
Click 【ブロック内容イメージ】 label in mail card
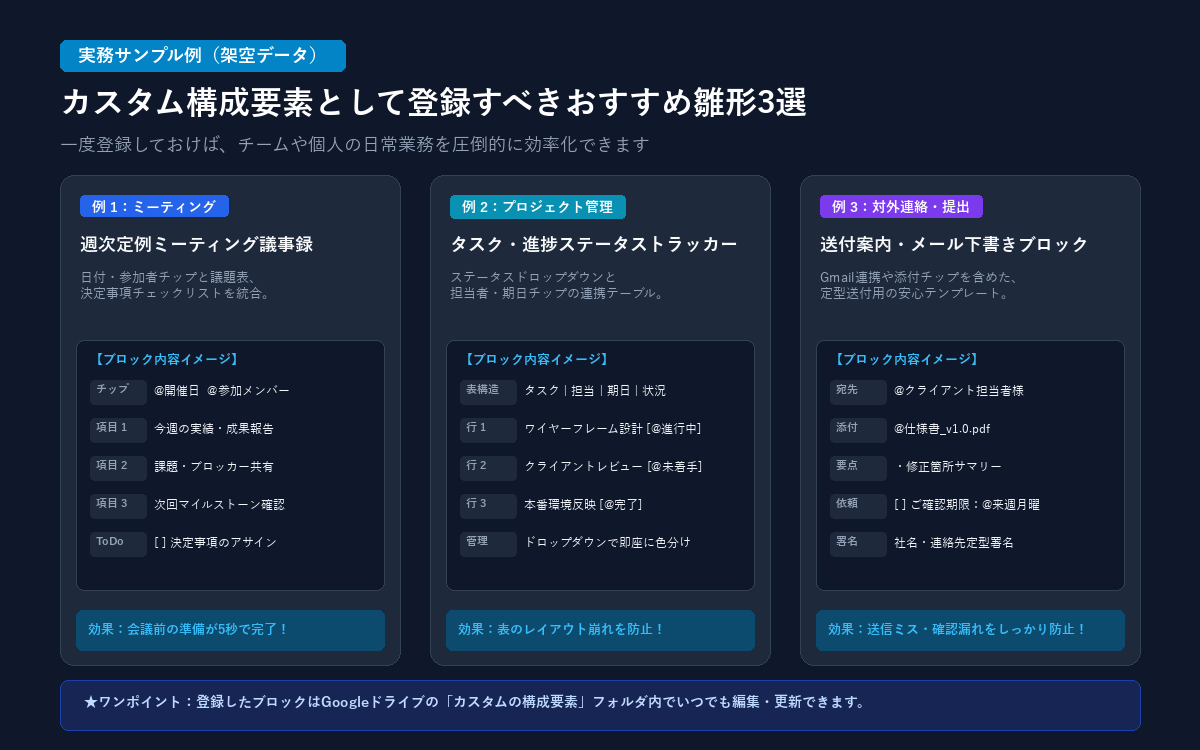click(x=907, y=359)
